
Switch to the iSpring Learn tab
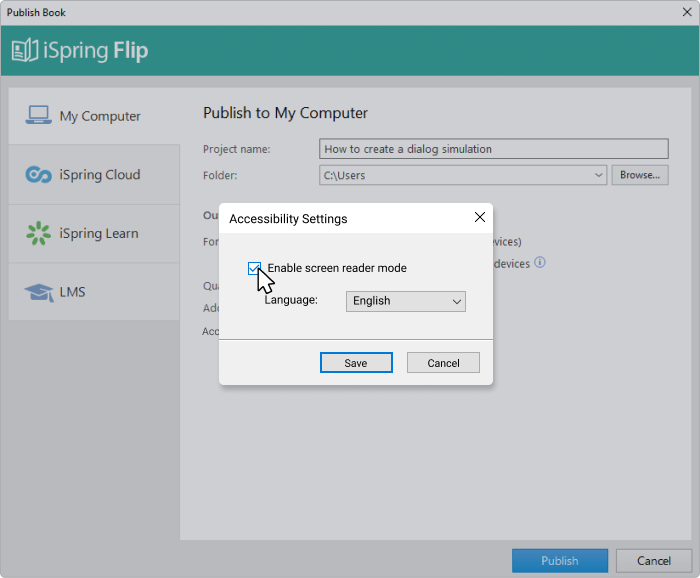click(x=94, y=233)
